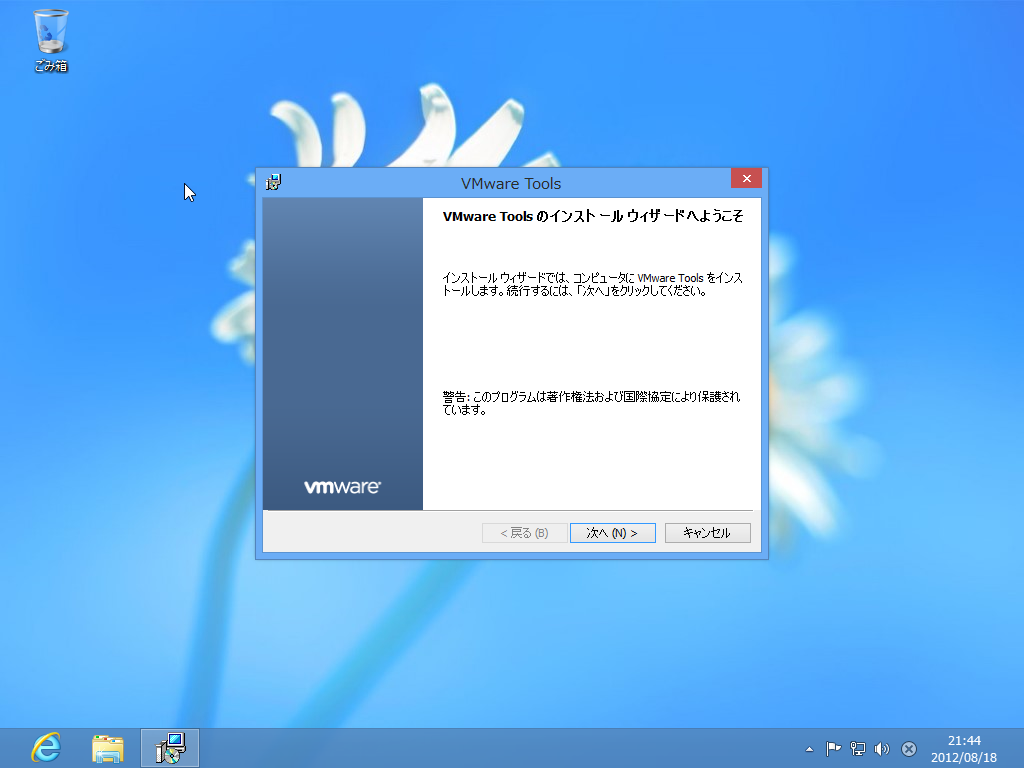Click the installer icon in dialog title bar
The height and width of the screenshot is (768, 1024).
273,182
